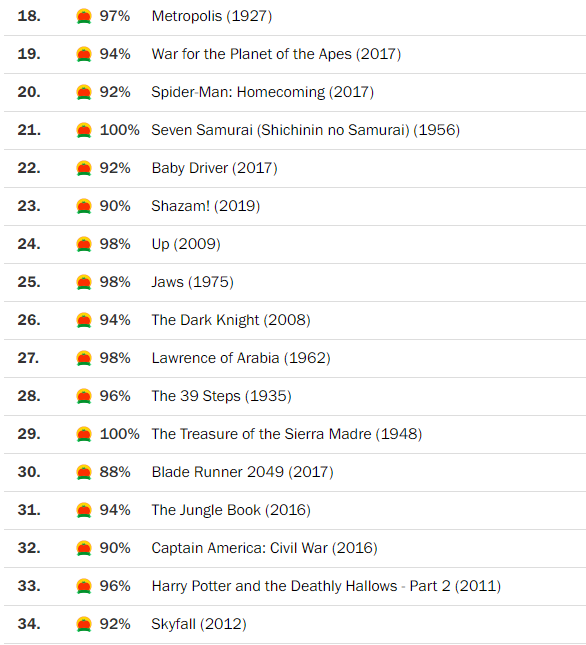Open The Jungle Book (2016) link

click(231, 510)
